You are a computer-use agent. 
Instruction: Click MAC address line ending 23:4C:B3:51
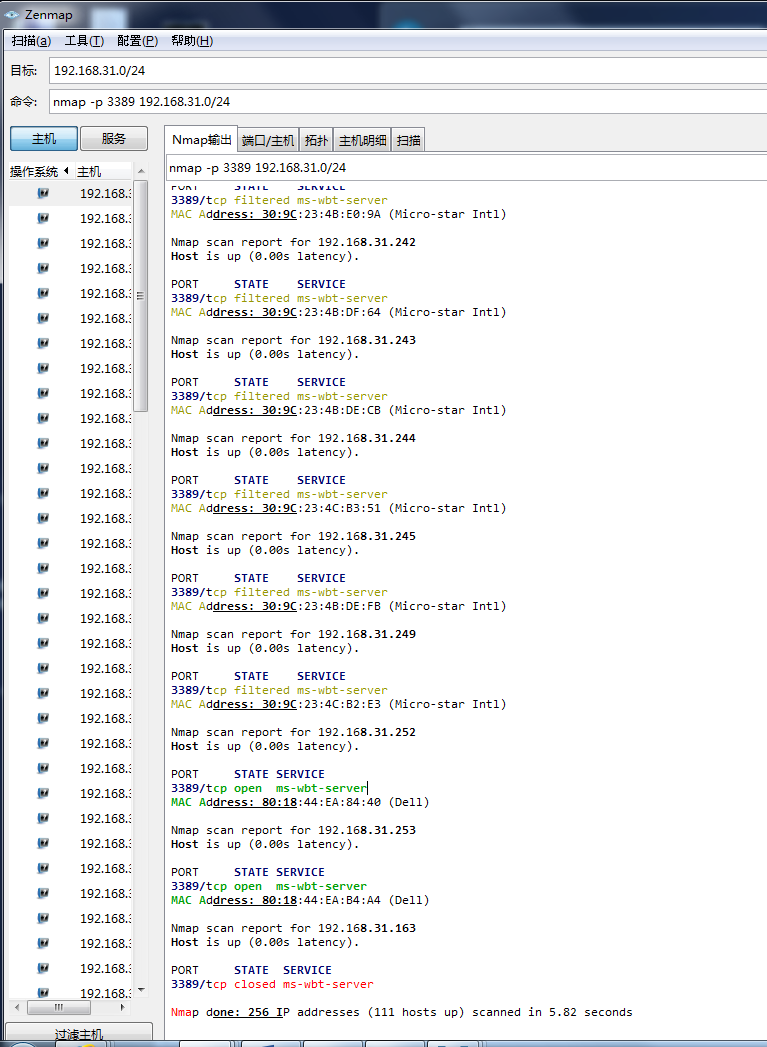(338, 509)
